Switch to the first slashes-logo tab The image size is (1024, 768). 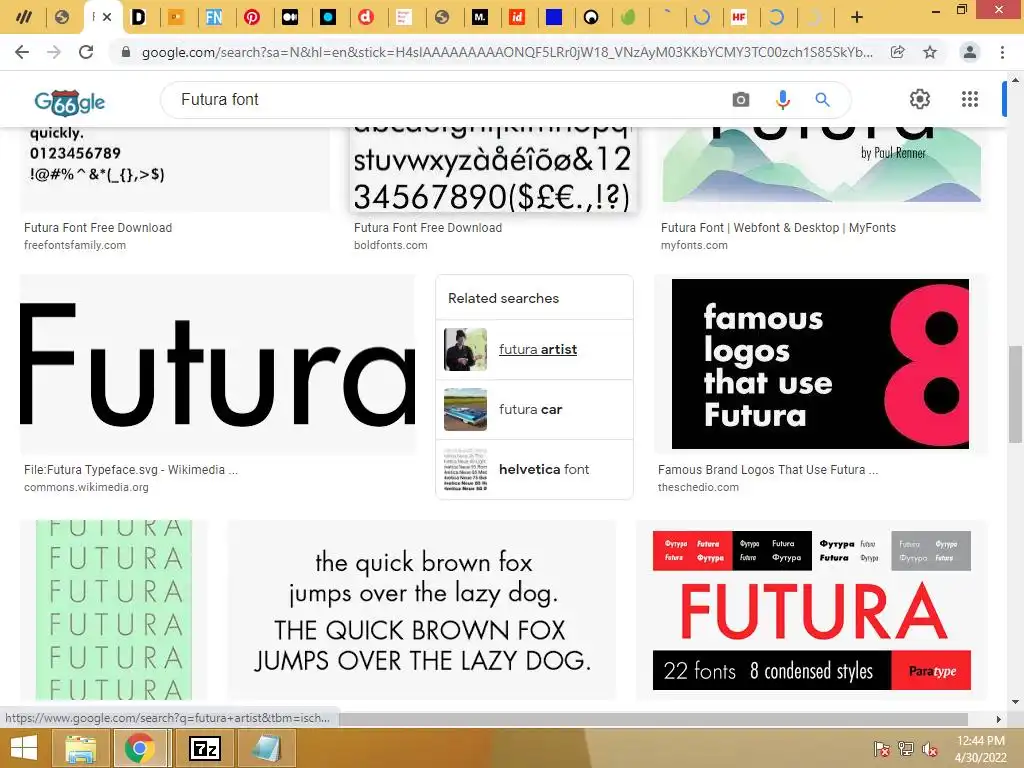24,17
